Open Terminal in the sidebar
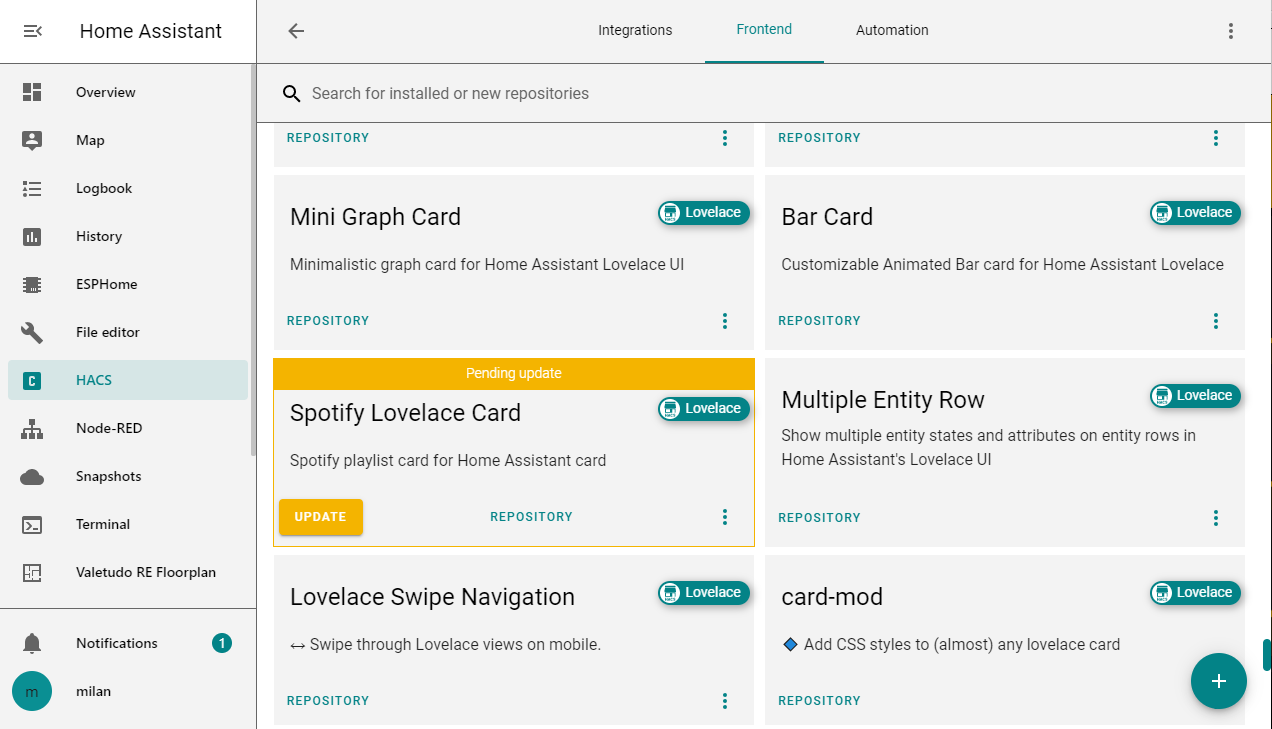The width and height of the screenshot is (1272, 729). [x=128, y=524]
